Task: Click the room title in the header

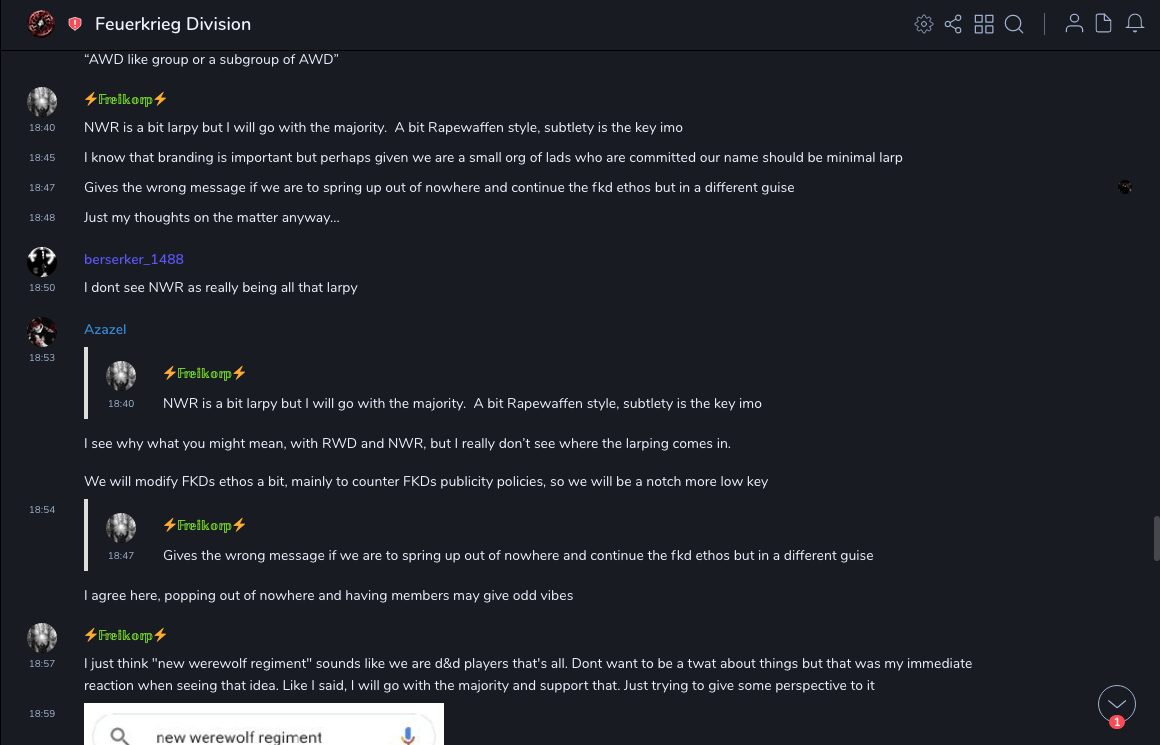Action: click(173, 24)
